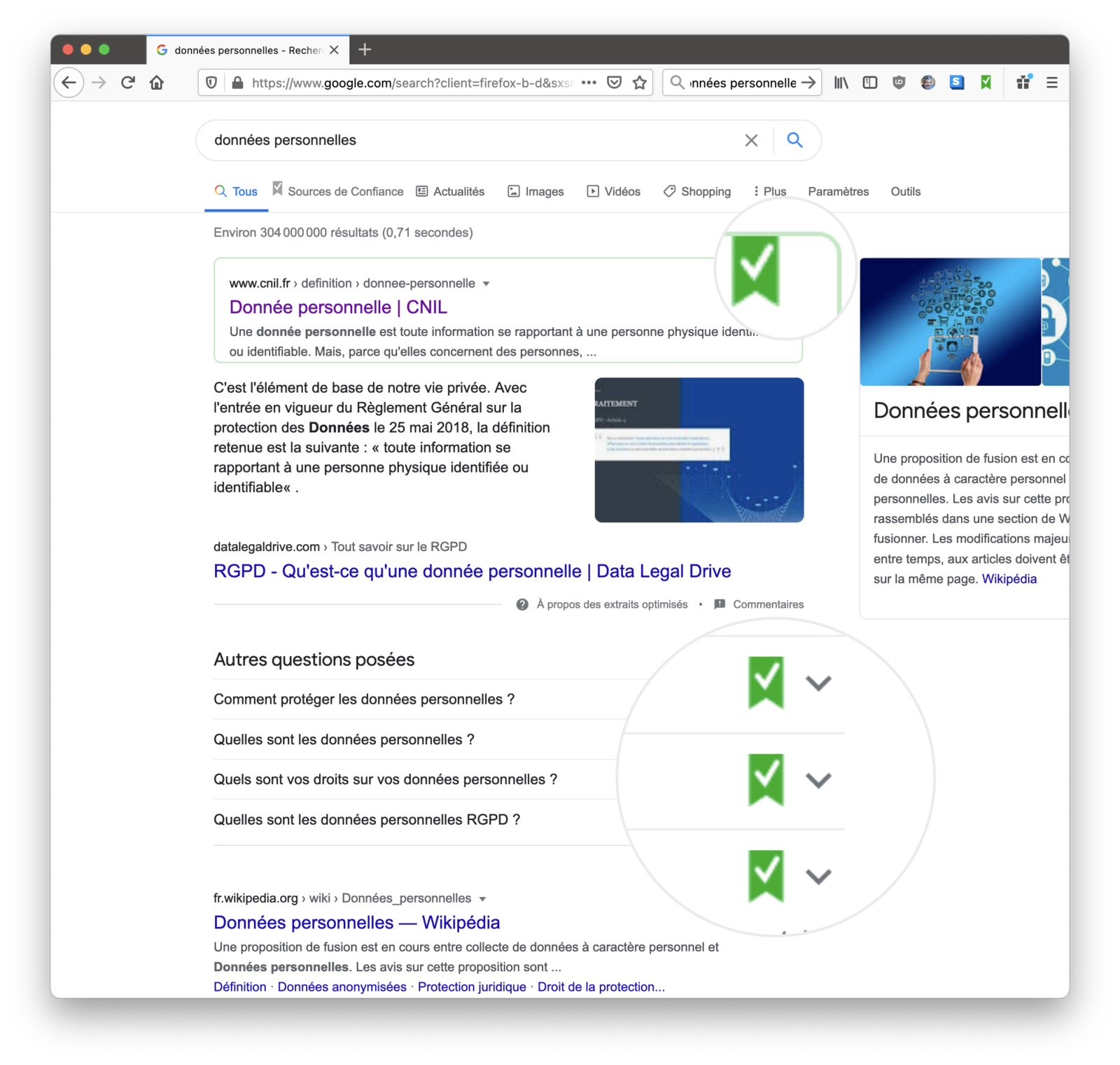Open Protection juridique sitelink
Screen dimensions: 1120x1065
pyautogui.click(x=472, y=987)
